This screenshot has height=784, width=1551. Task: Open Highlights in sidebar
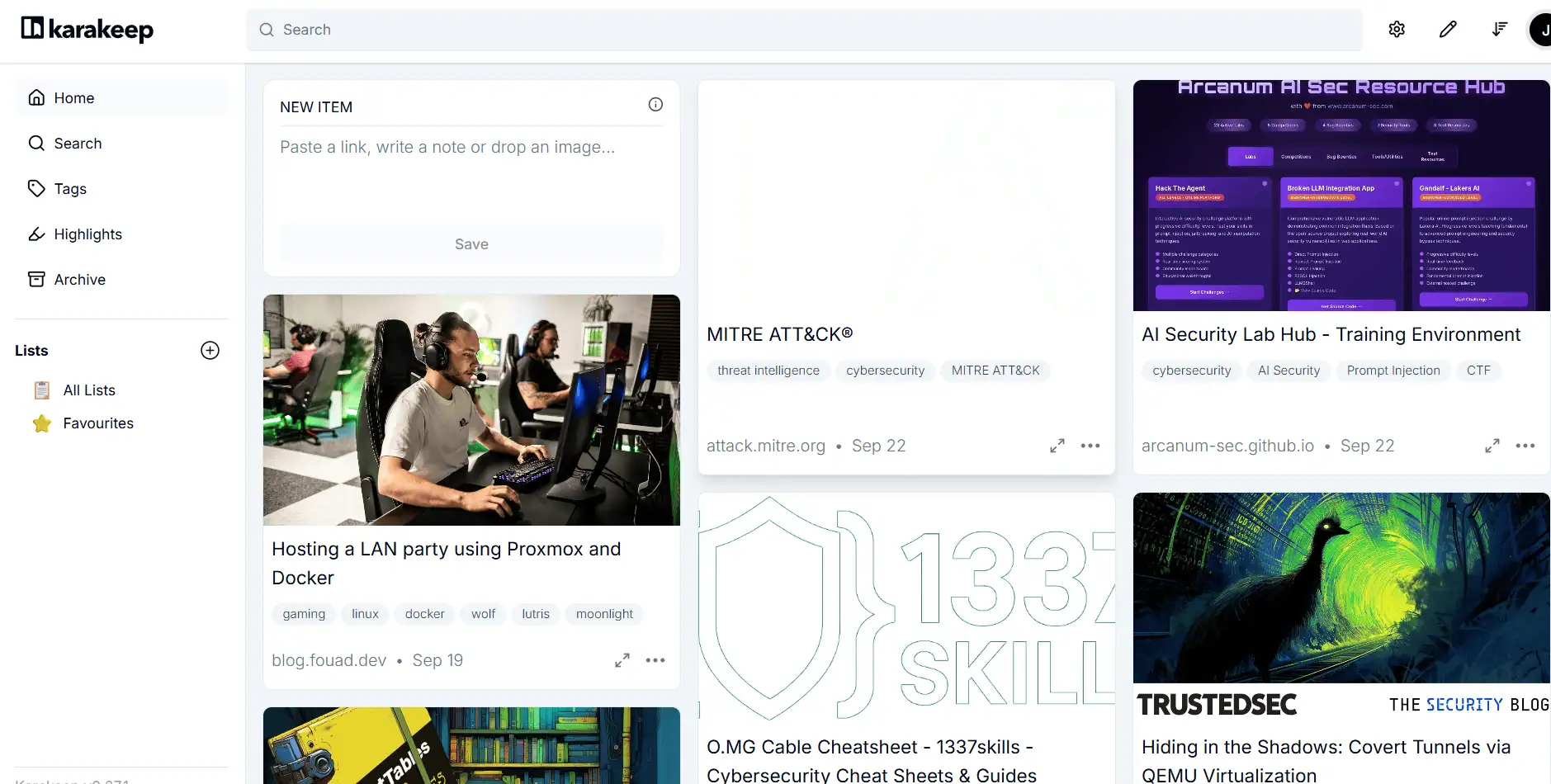coord(121,234)
